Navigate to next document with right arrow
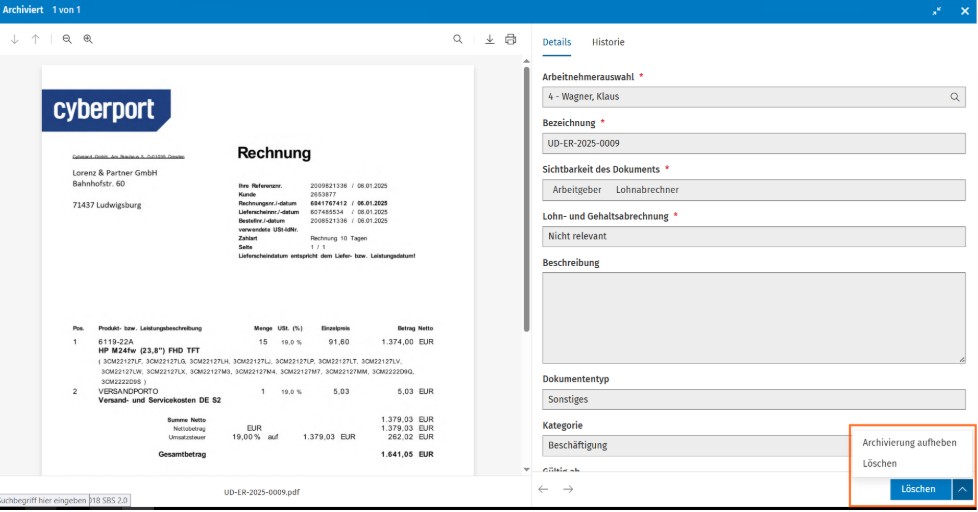This screenshot has width=978, height=512. 568,489
